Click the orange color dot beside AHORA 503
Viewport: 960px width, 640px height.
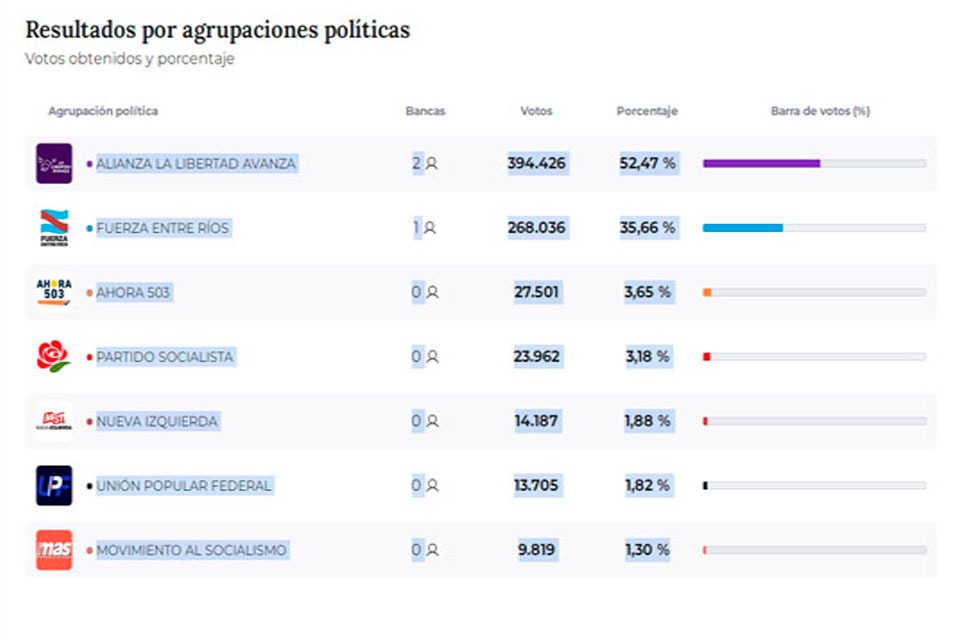[89, 293]
